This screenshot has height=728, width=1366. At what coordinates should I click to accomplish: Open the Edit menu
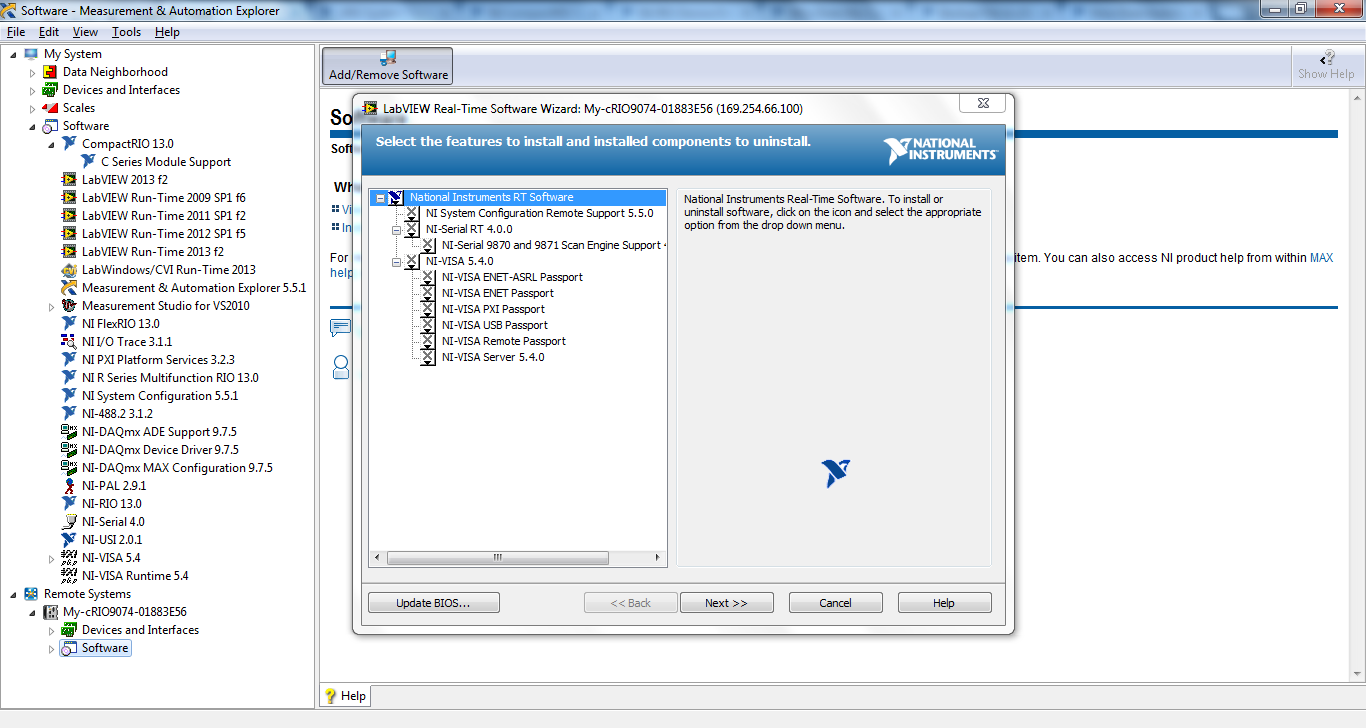(x=49, y=32)
